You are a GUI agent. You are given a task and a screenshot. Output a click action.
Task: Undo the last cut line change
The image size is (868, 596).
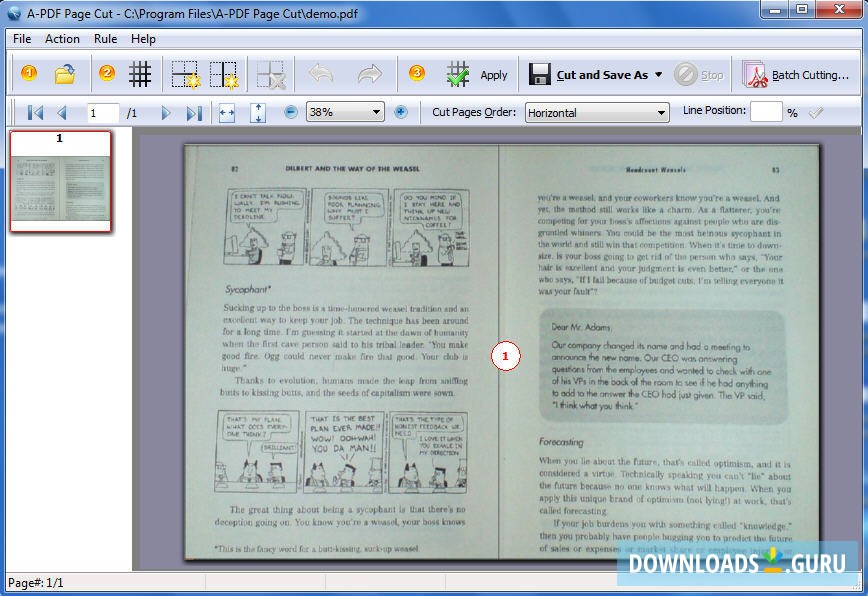click(321, 74)
